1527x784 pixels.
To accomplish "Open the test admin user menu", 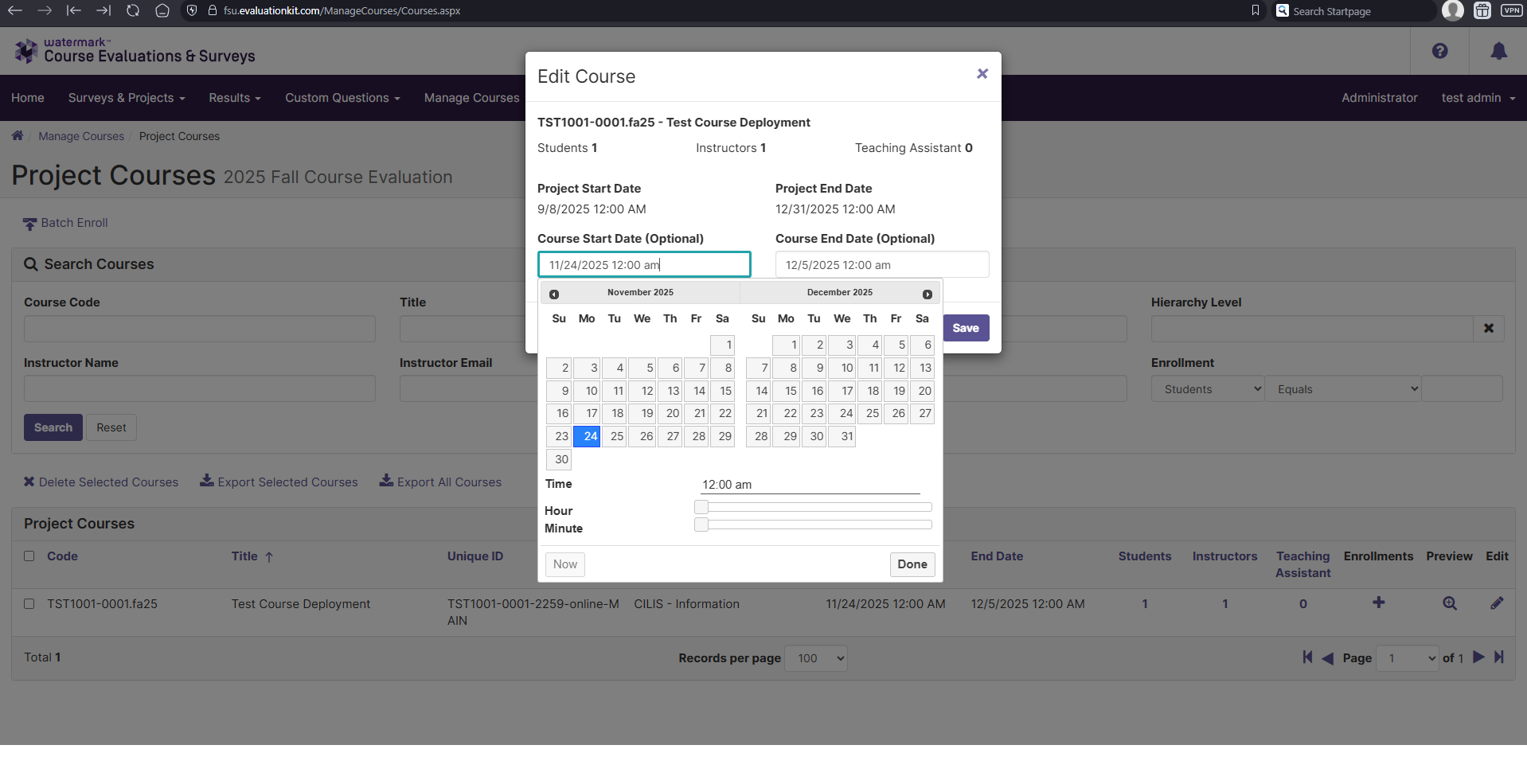I will tap(1478, 98).
